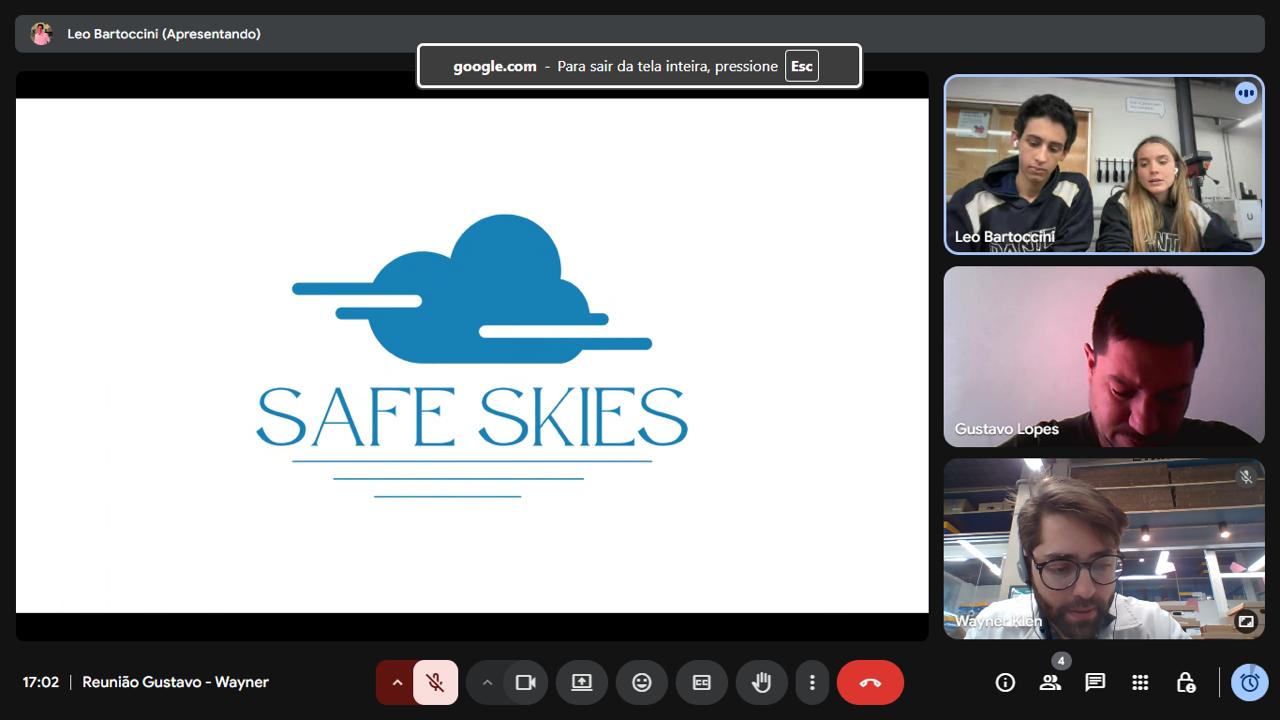
Task: Open host controls lock icon
Action: pos(1185,683)
